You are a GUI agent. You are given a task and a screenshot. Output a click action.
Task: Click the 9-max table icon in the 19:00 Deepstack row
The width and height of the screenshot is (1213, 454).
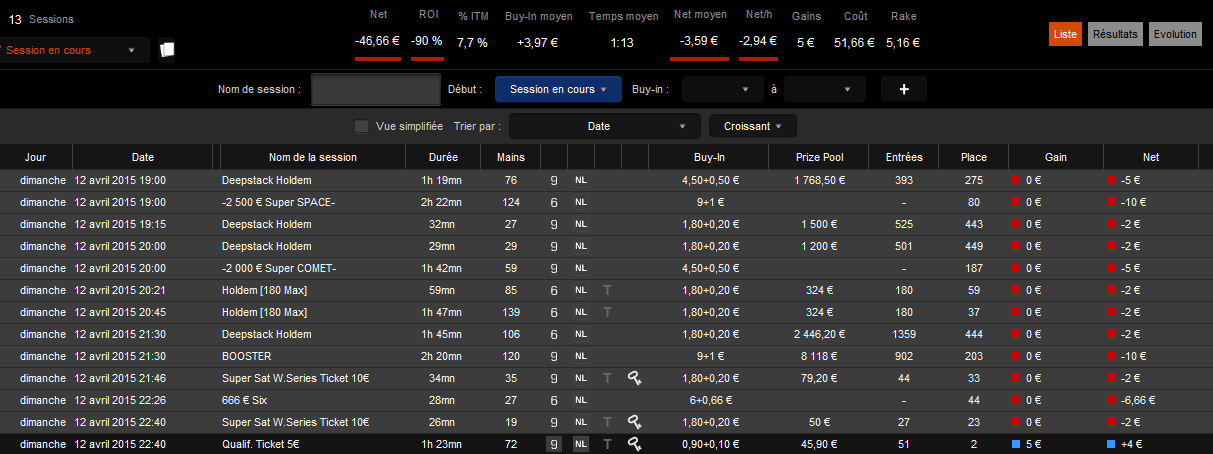click(554, 180)
